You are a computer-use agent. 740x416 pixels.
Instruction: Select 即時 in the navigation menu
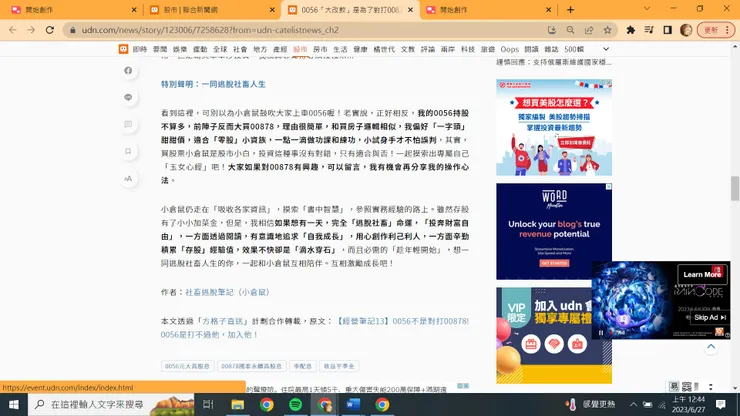(x=140, y=49)
